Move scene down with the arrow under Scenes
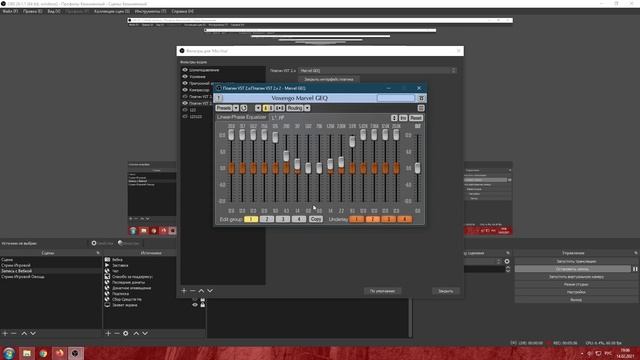The height and width of the screenshot is (360, 640). [x=33, y=333]
